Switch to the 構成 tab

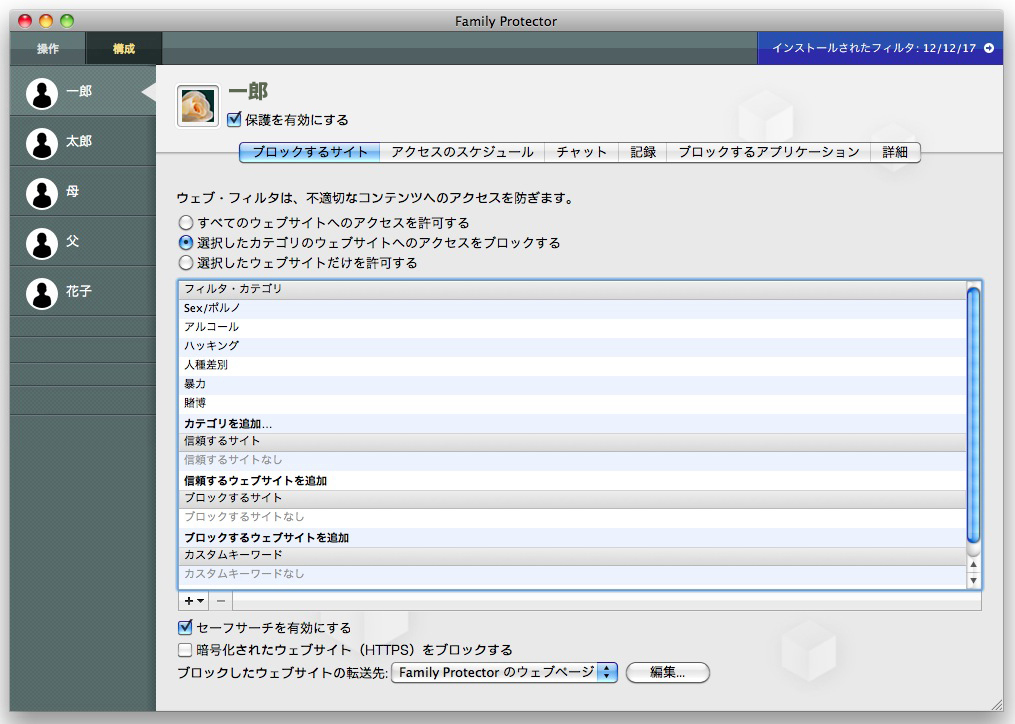124,49
